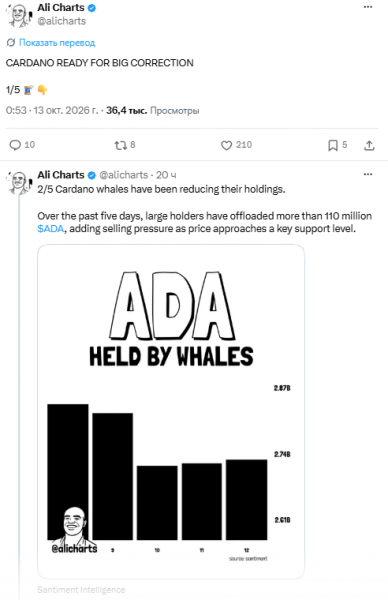Viewport: 388px width, 600px height.
Task: Click the Santiment Intelligence caption below the chart
Action: (x=81, y=590)
